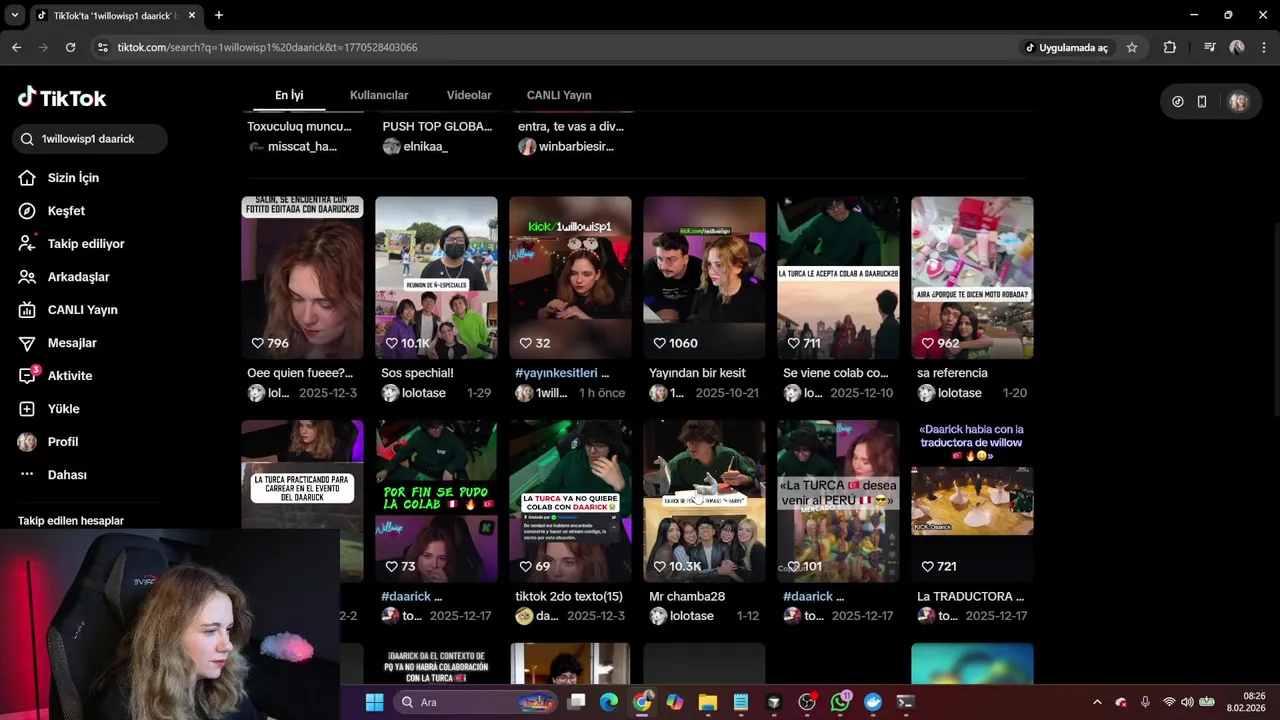Click 'Oee quien fueee?...' video title
Image resolution: width=1280 pixels, height=720 pixels.
tap(300, 373)
